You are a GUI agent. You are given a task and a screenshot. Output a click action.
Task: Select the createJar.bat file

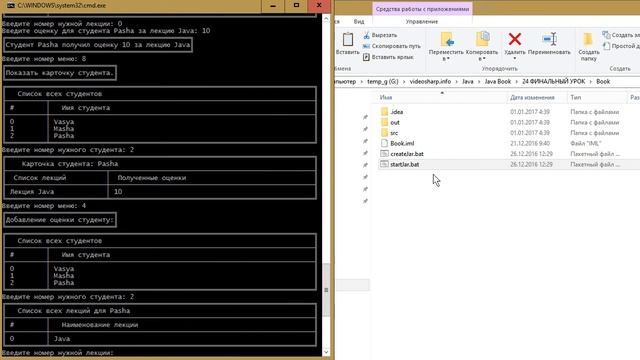[x=407, y=154]
